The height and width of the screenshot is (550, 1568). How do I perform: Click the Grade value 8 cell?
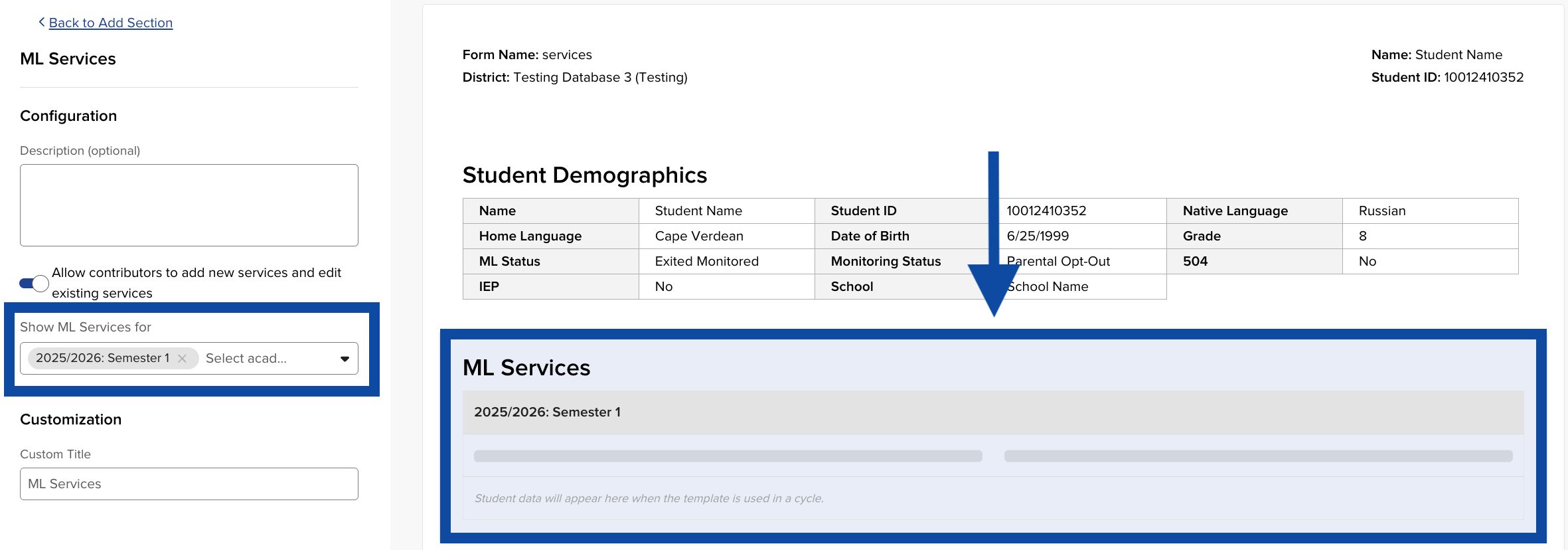[x=1431, y=236]
